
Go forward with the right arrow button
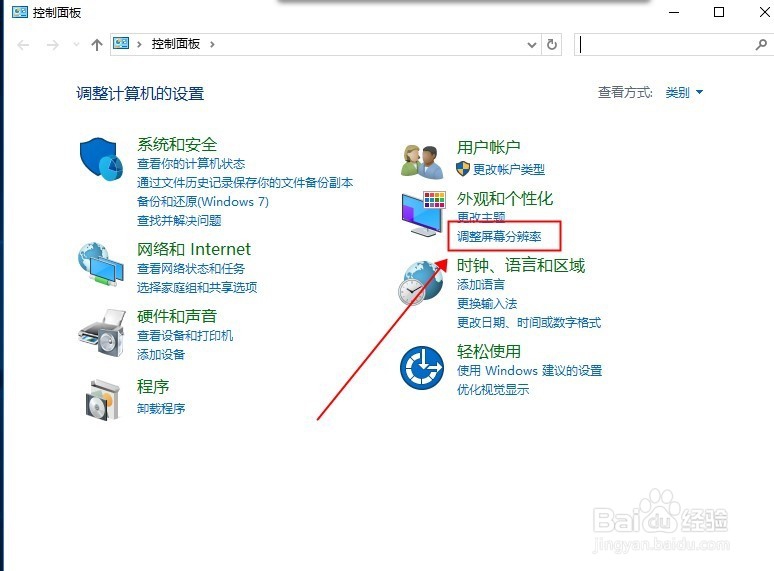pyautogui.click(x=52, y=45)
